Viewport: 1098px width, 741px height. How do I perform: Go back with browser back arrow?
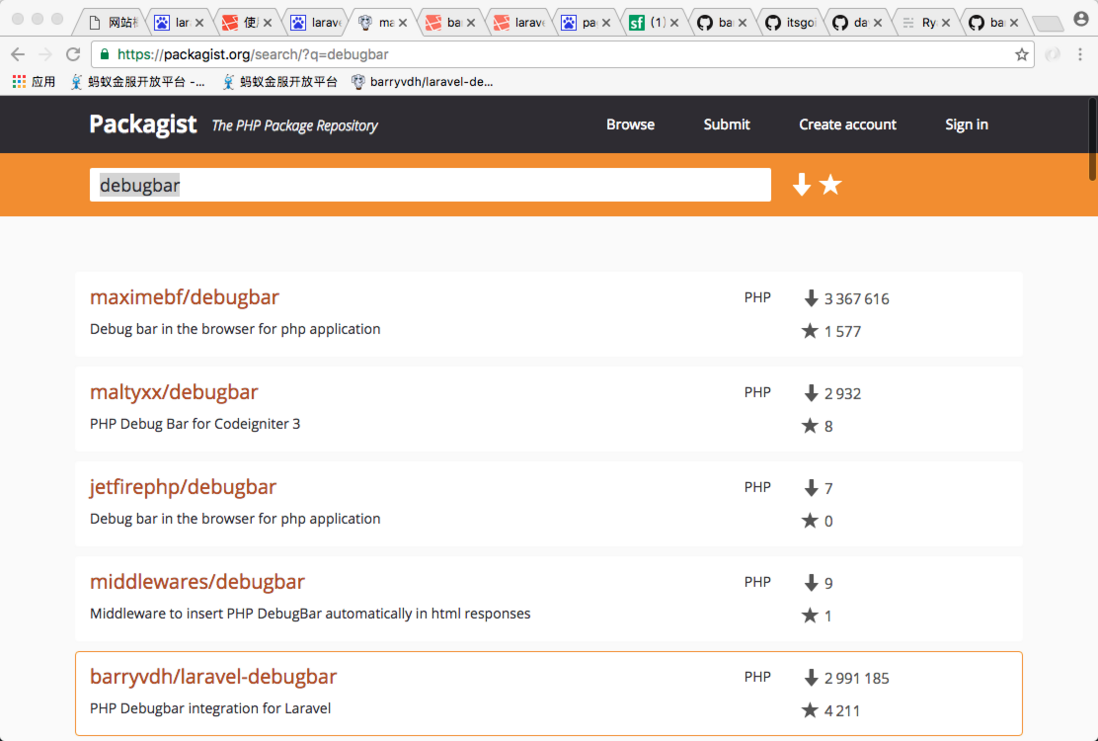[18, 54]
